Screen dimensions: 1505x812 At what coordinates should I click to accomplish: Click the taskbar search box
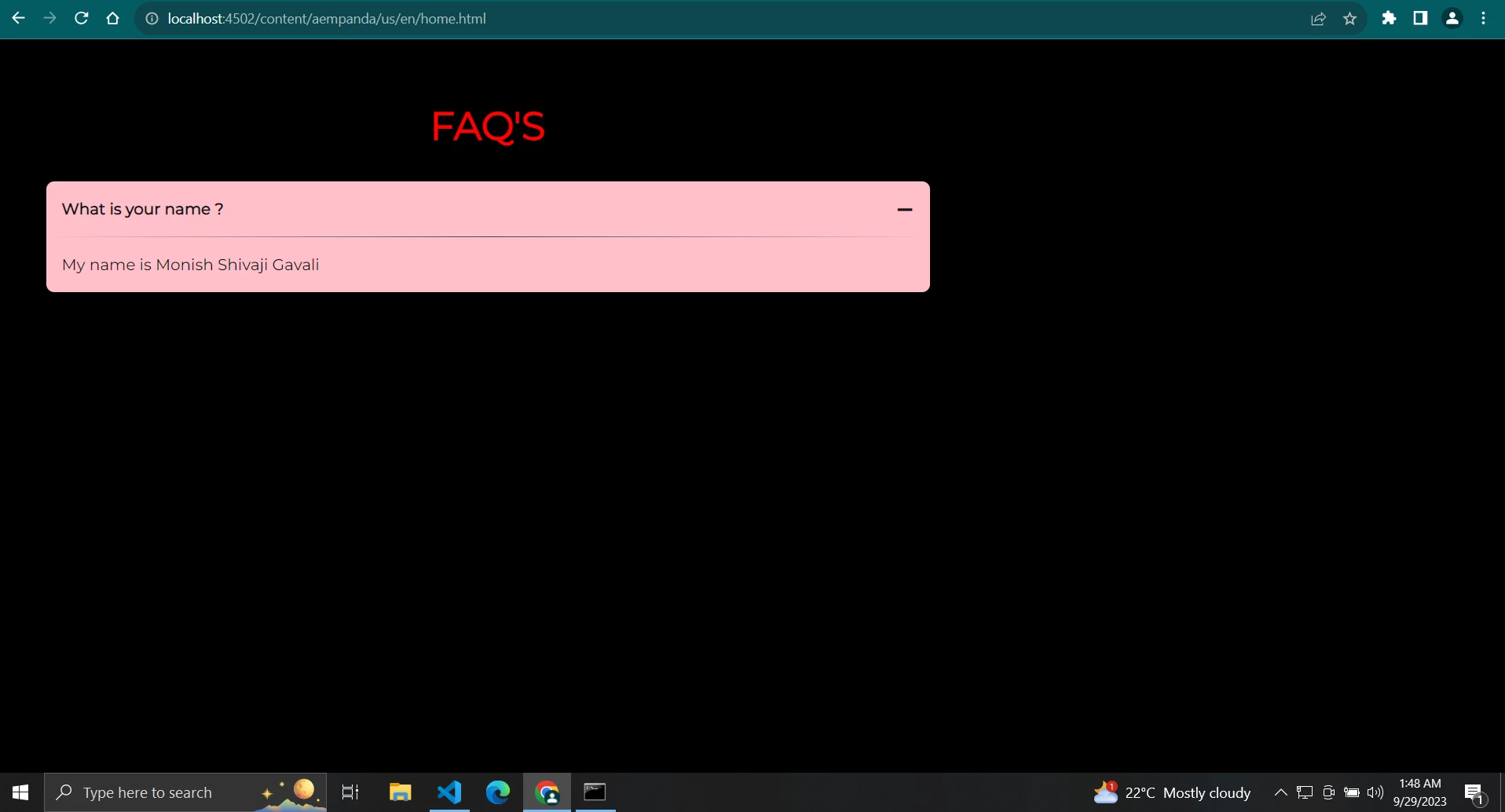click(185, 792)
